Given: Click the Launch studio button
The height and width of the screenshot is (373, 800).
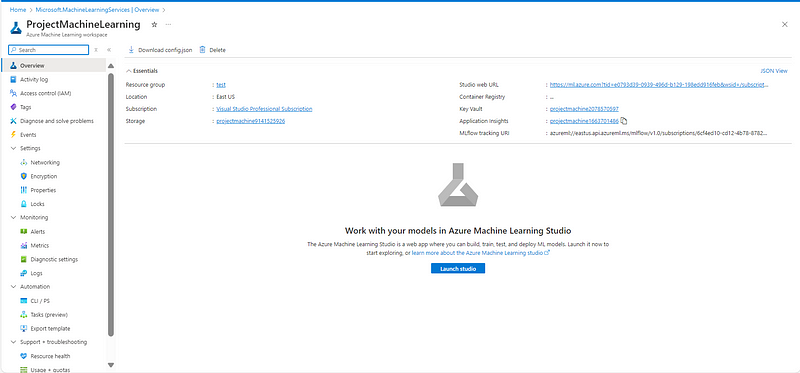Looking at the screenshot, I should click(x=458, y=268).
